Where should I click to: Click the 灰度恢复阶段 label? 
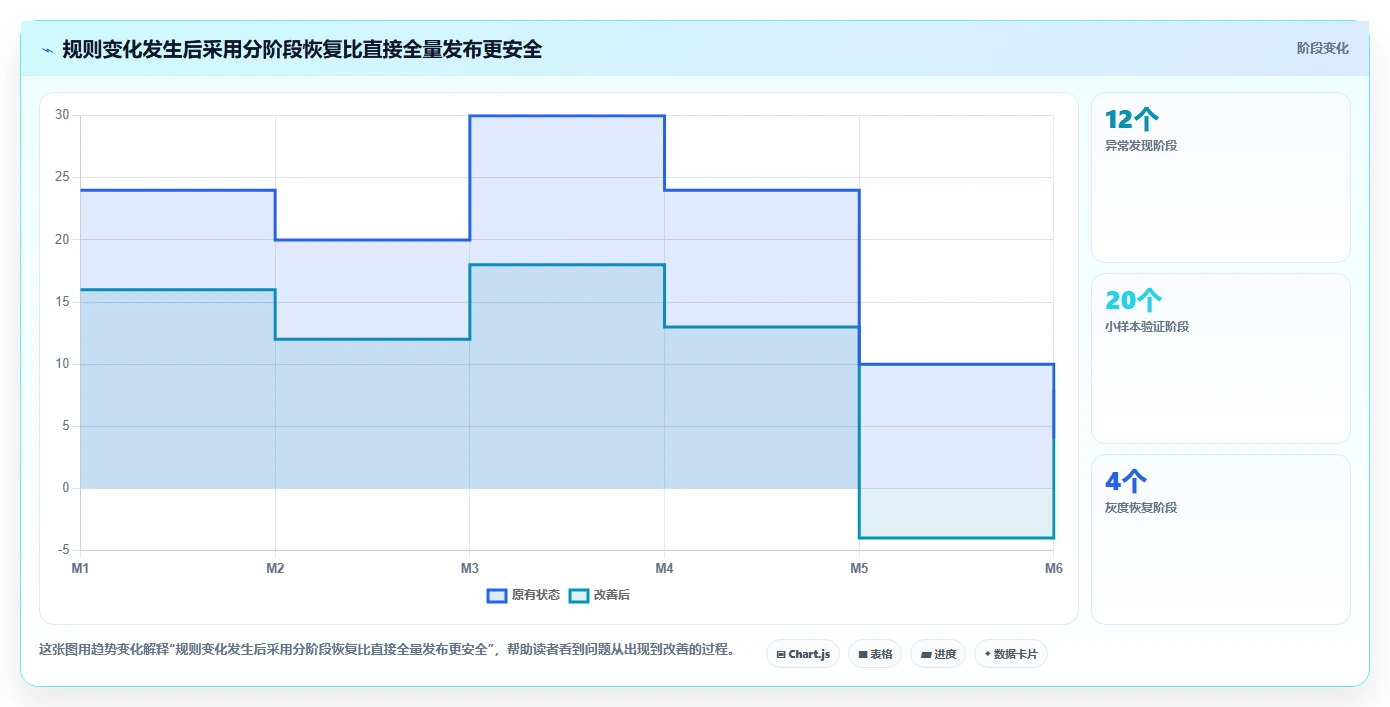[1141, 507]
